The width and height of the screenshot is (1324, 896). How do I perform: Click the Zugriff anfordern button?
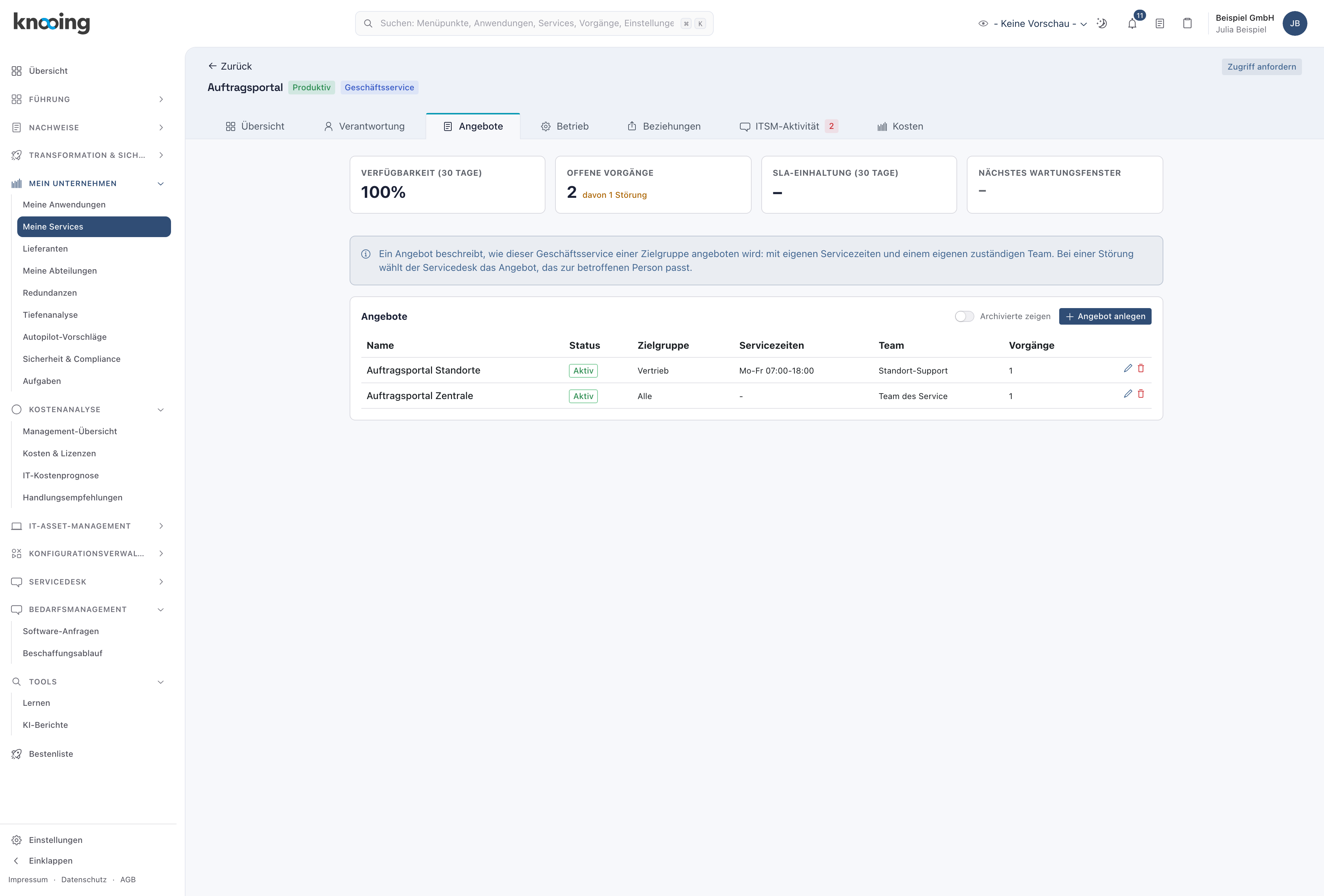[x=1261, y=67]
